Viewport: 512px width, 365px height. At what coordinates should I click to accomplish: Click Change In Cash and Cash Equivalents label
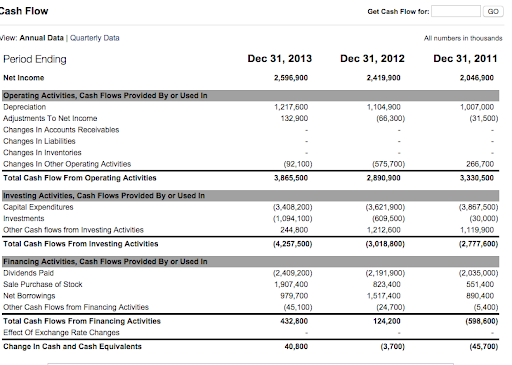point(72,347)
